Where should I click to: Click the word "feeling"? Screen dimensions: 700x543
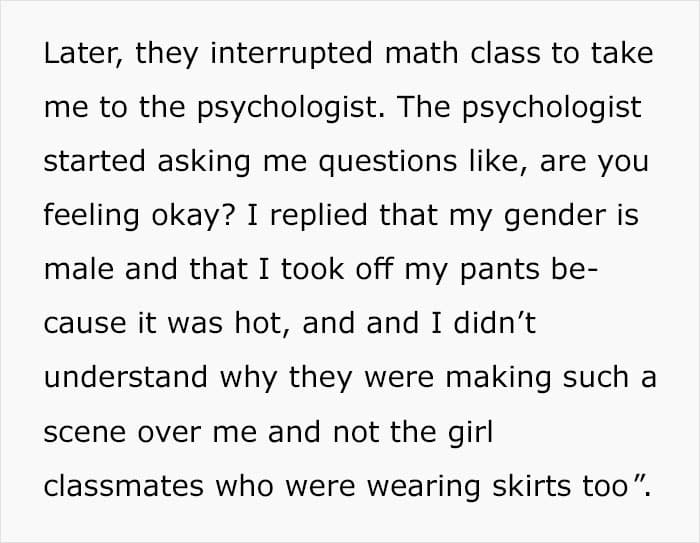[92, 215]
